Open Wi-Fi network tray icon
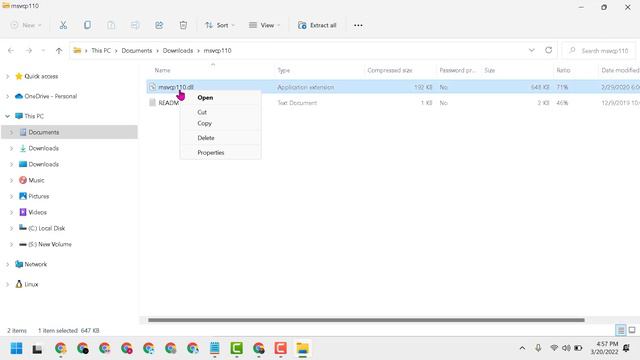640x360 pixels. tap(554, 348)
